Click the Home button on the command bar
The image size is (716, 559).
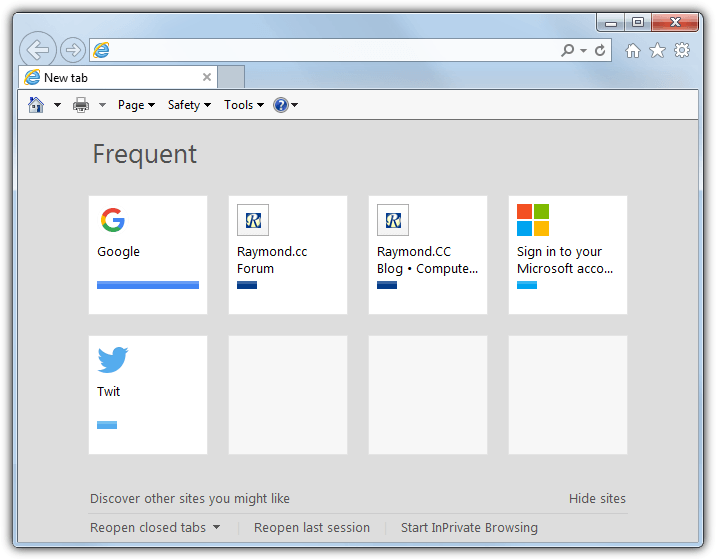(x=36, y=105)
